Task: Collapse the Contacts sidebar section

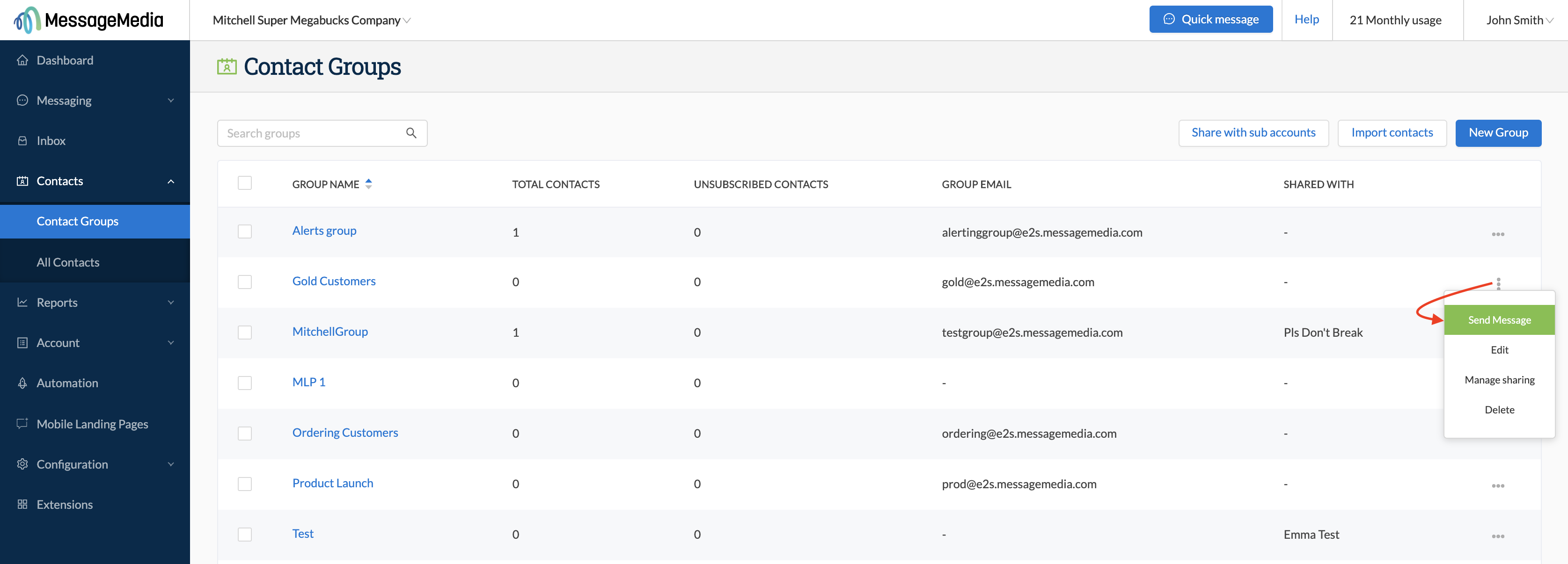Action: point(170,181)
